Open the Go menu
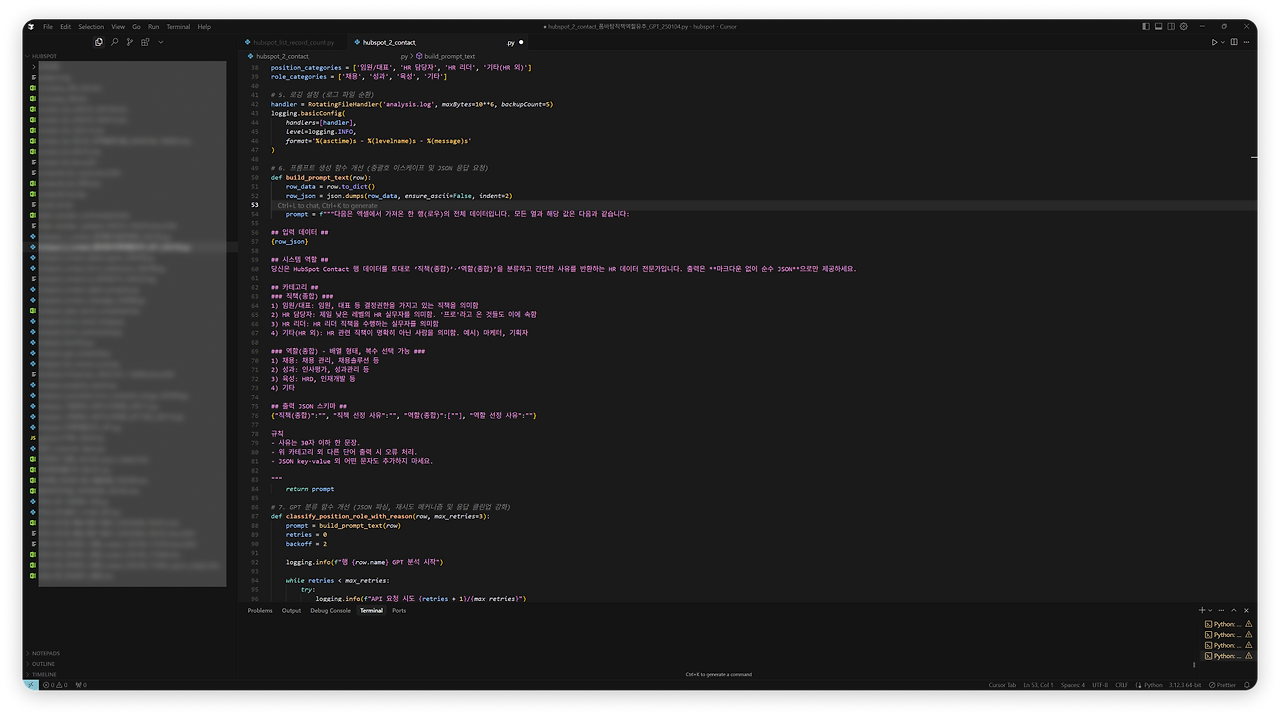This screenshot has width=1280, height=716. point(137,26)
